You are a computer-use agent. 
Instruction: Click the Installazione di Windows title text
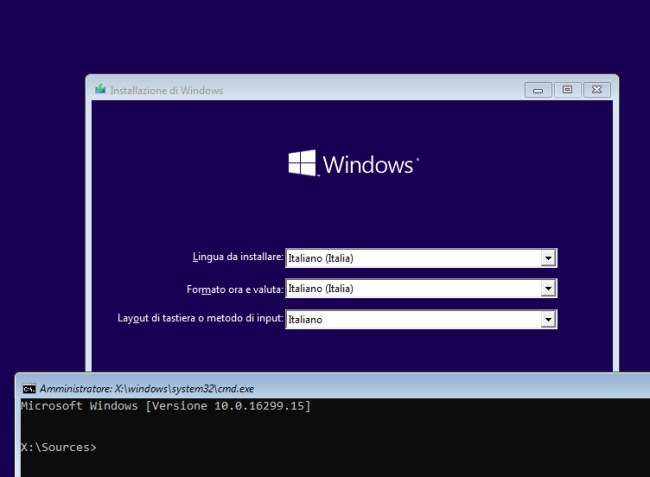tap(166, 90)
